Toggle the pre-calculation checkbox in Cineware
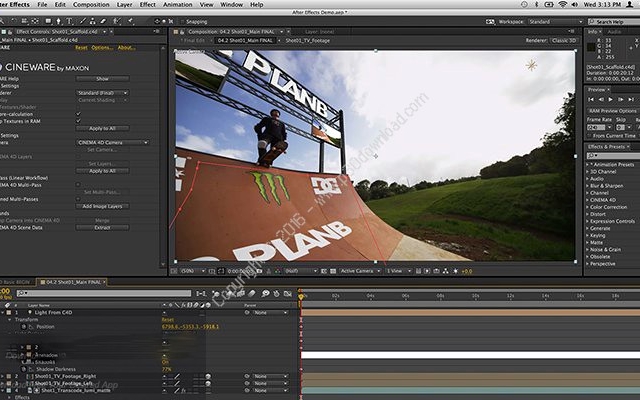Screen dimensions: 640x400 click(x=78, y=114)
